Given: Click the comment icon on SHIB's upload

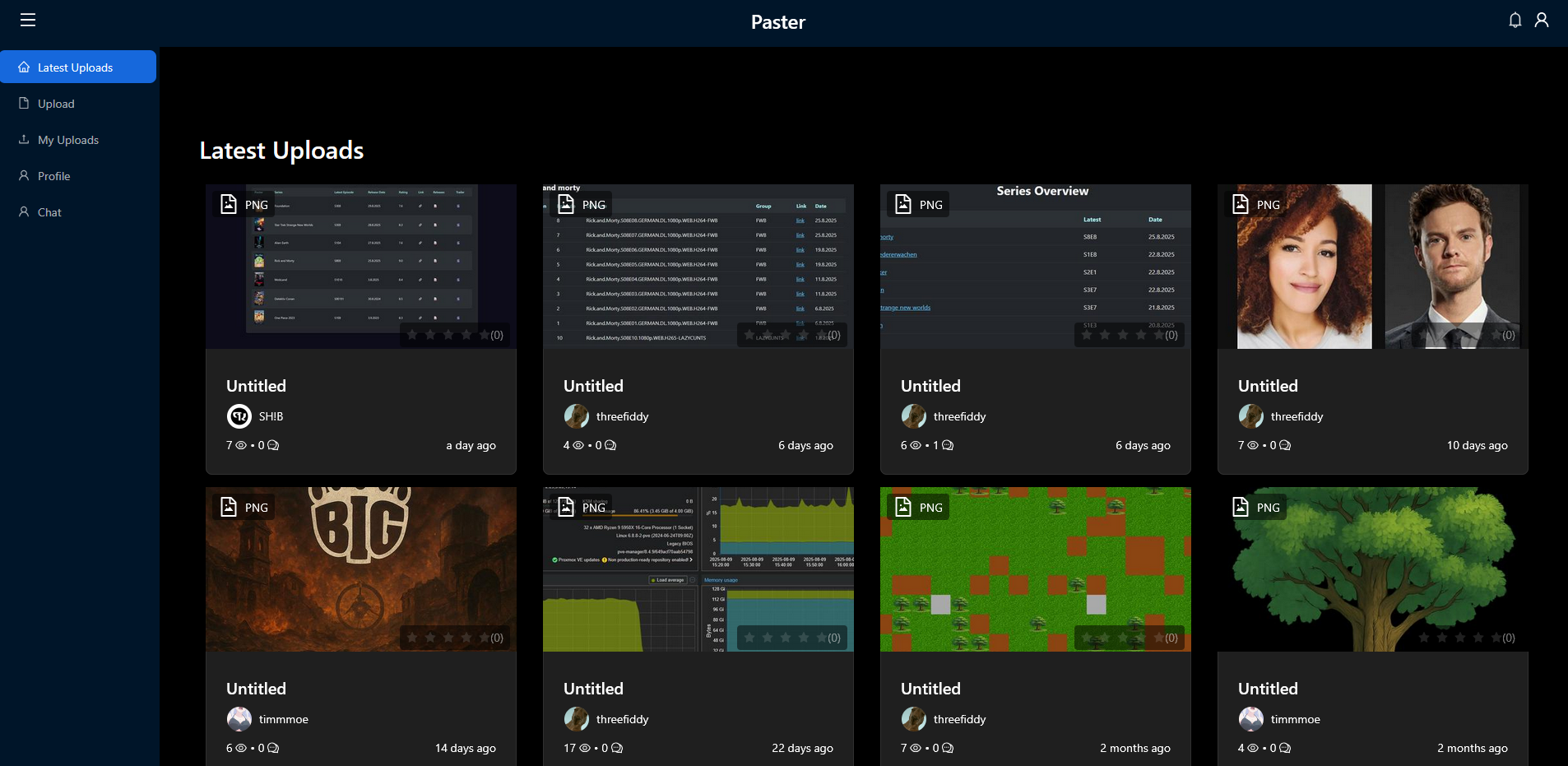Looking at the screenshot, I should click(x=274, y=445).
